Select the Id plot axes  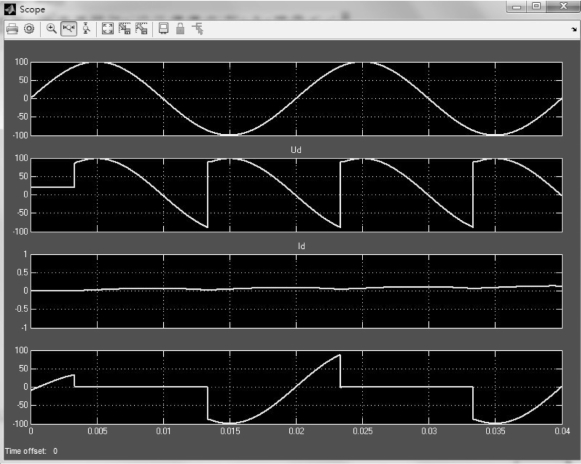pos(296,291)
